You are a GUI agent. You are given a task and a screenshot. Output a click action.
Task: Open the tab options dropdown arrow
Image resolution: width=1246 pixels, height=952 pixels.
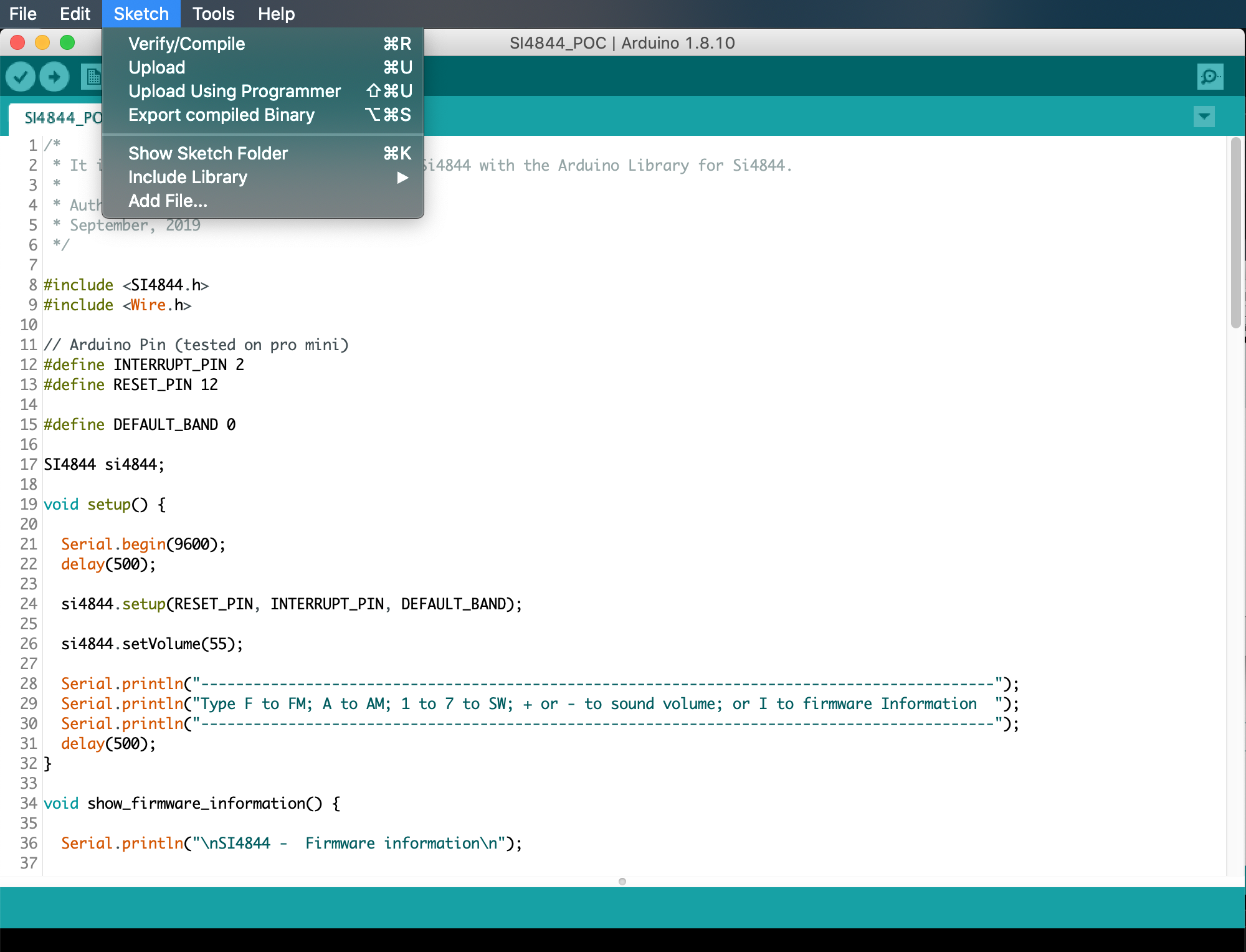click(1204, 117)
